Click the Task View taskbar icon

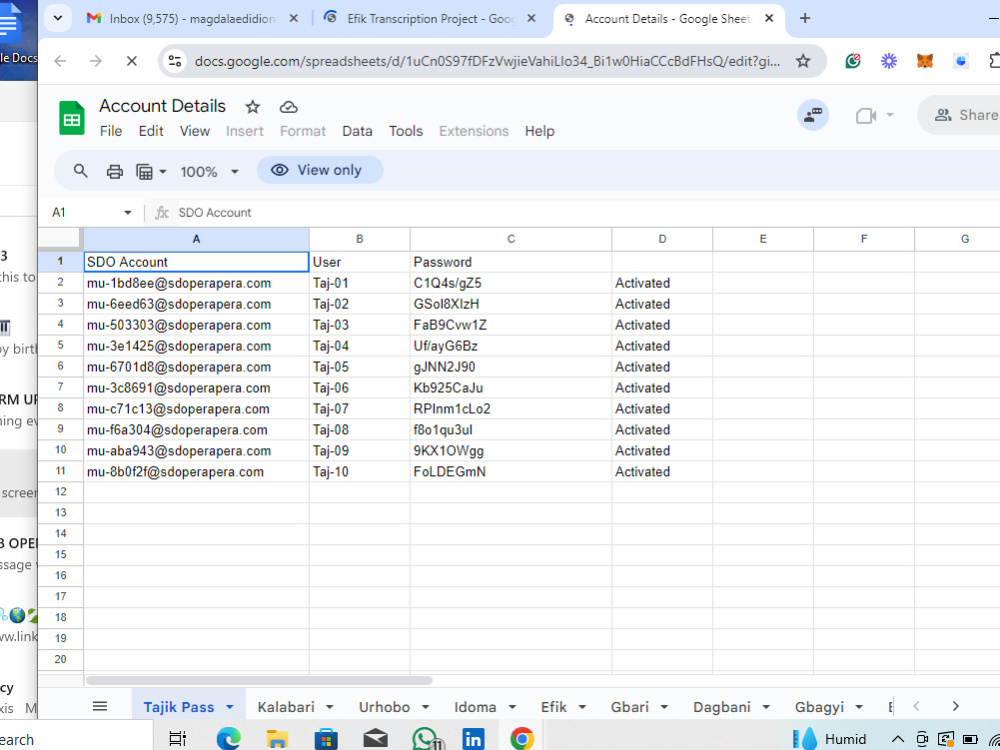point(177,739)
